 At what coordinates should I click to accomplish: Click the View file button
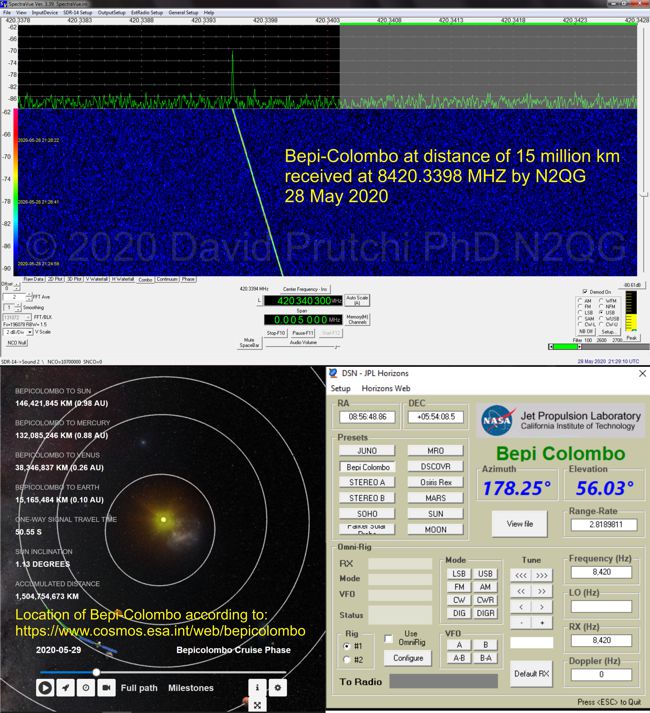(x=519, y=524)
